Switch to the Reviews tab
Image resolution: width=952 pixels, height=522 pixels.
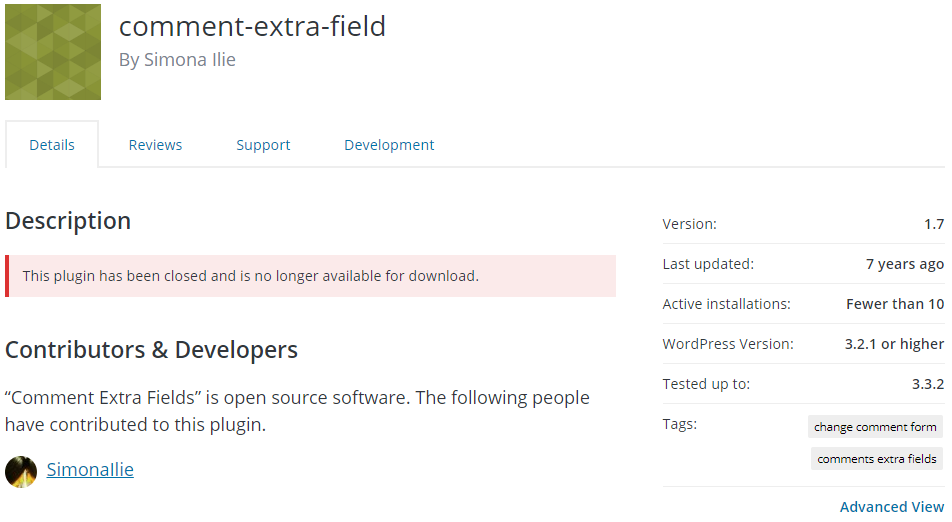click(155, 145)
